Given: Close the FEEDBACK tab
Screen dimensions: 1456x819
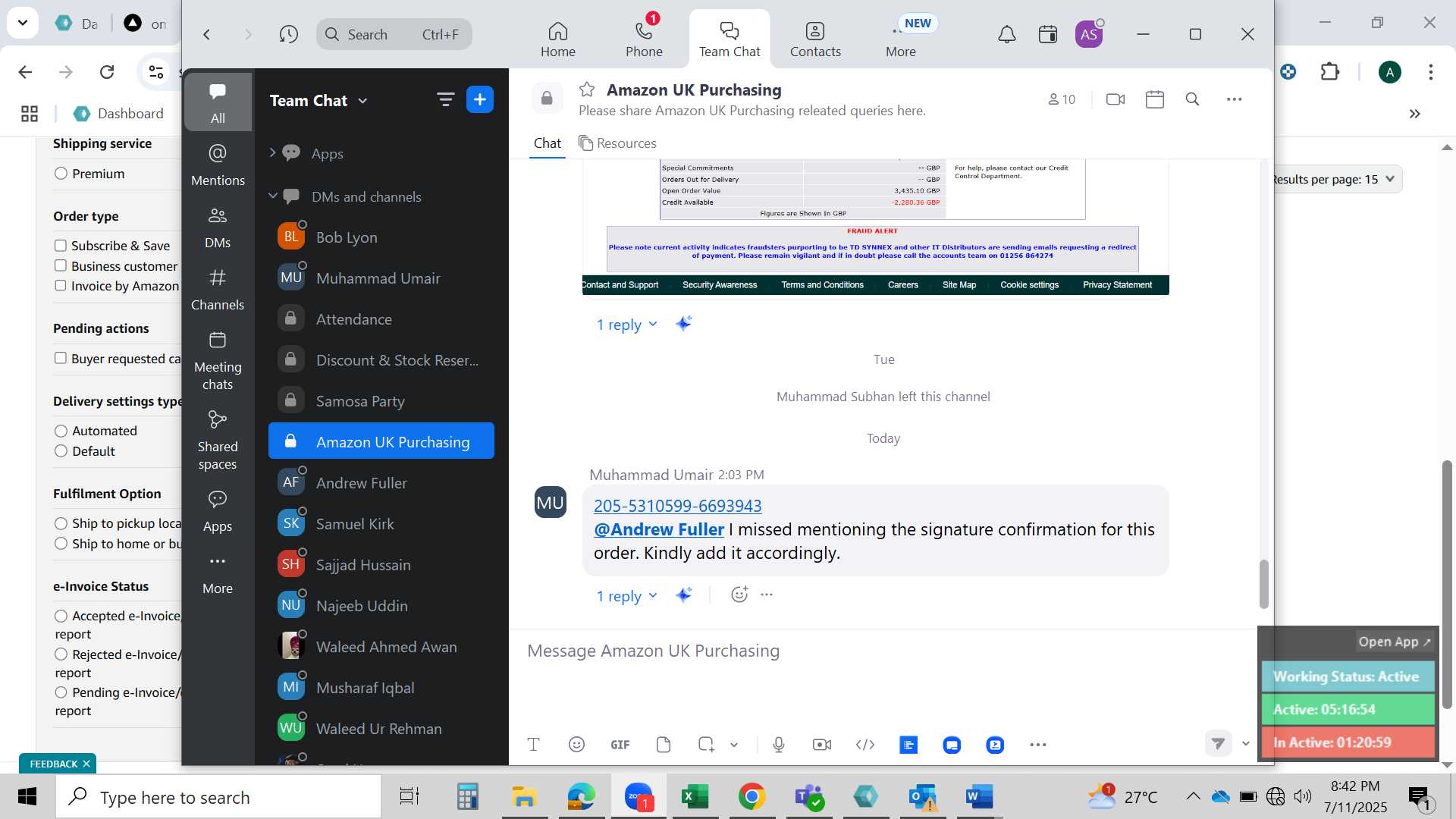Looking at the screenshot, I should [86, 764].
